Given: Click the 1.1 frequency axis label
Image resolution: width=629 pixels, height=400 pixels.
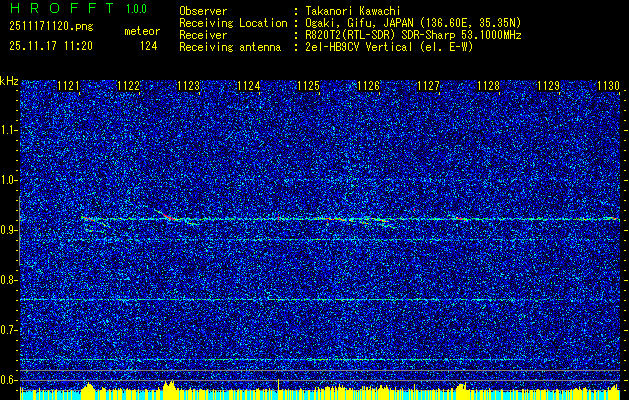Looking at the screenshot, I should pos(9,130).
